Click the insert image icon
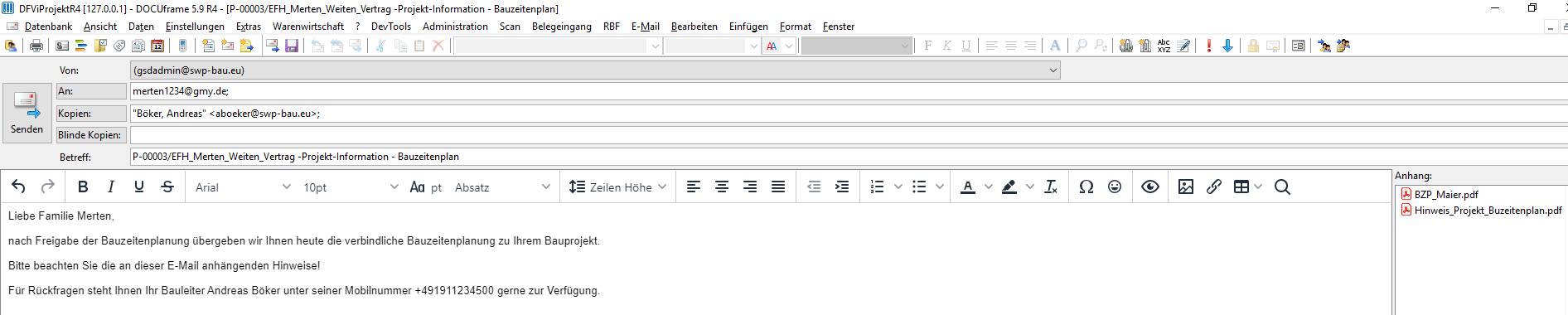 (x=1186, y=187)
